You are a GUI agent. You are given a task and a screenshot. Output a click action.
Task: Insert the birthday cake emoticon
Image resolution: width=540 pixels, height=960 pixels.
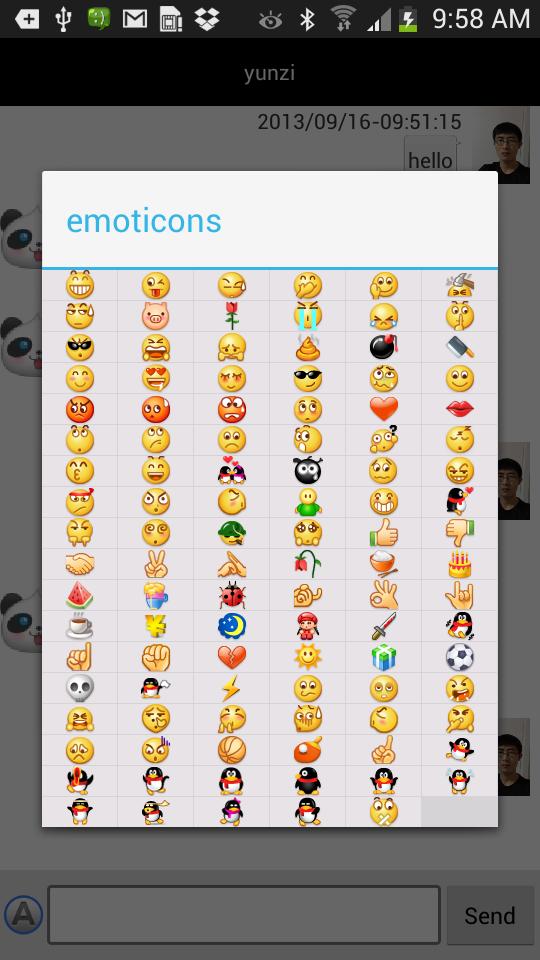460,564
